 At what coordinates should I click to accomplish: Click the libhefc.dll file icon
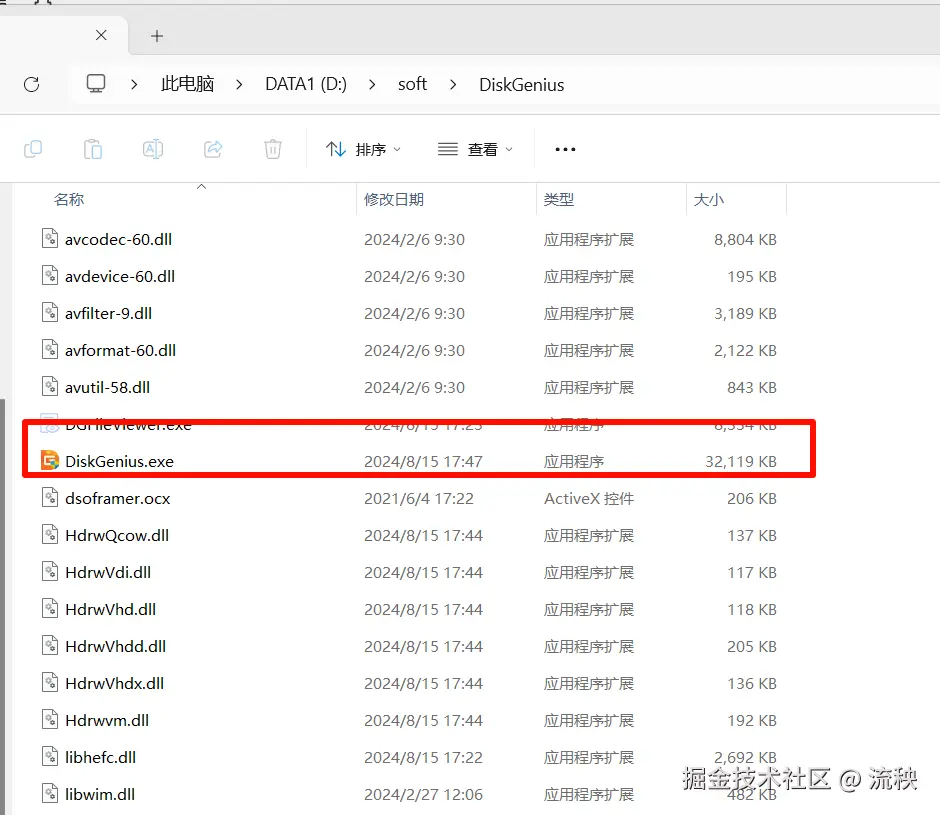click(50, 757)
